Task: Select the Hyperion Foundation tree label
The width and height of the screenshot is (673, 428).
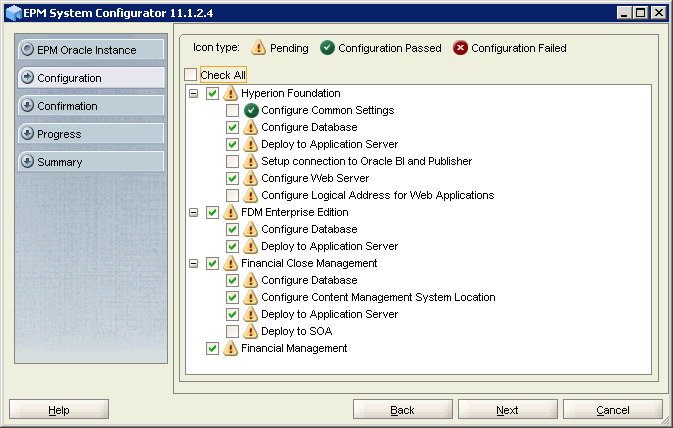Action: click(x=291, y=93)
